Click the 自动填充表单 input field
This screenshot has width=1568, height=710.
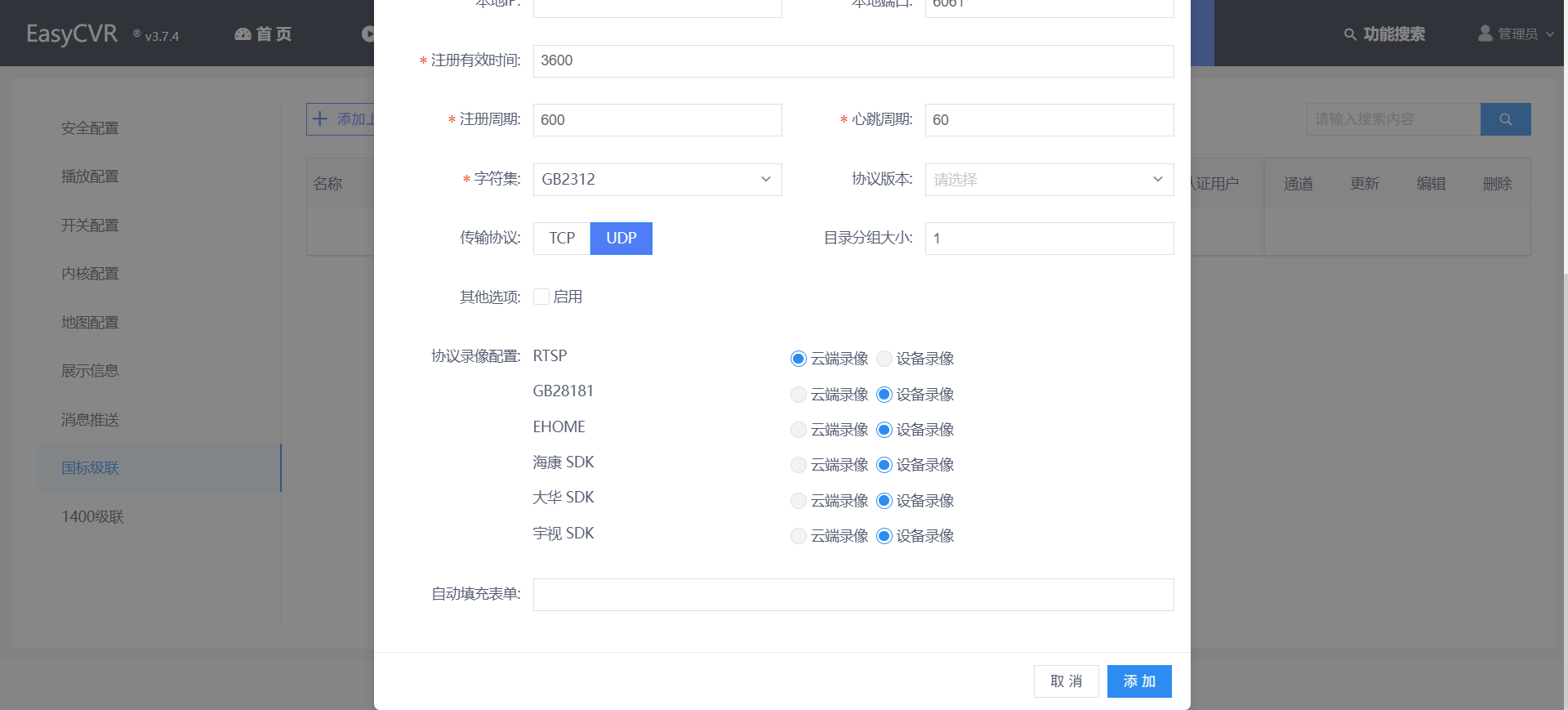pos(853,595)
